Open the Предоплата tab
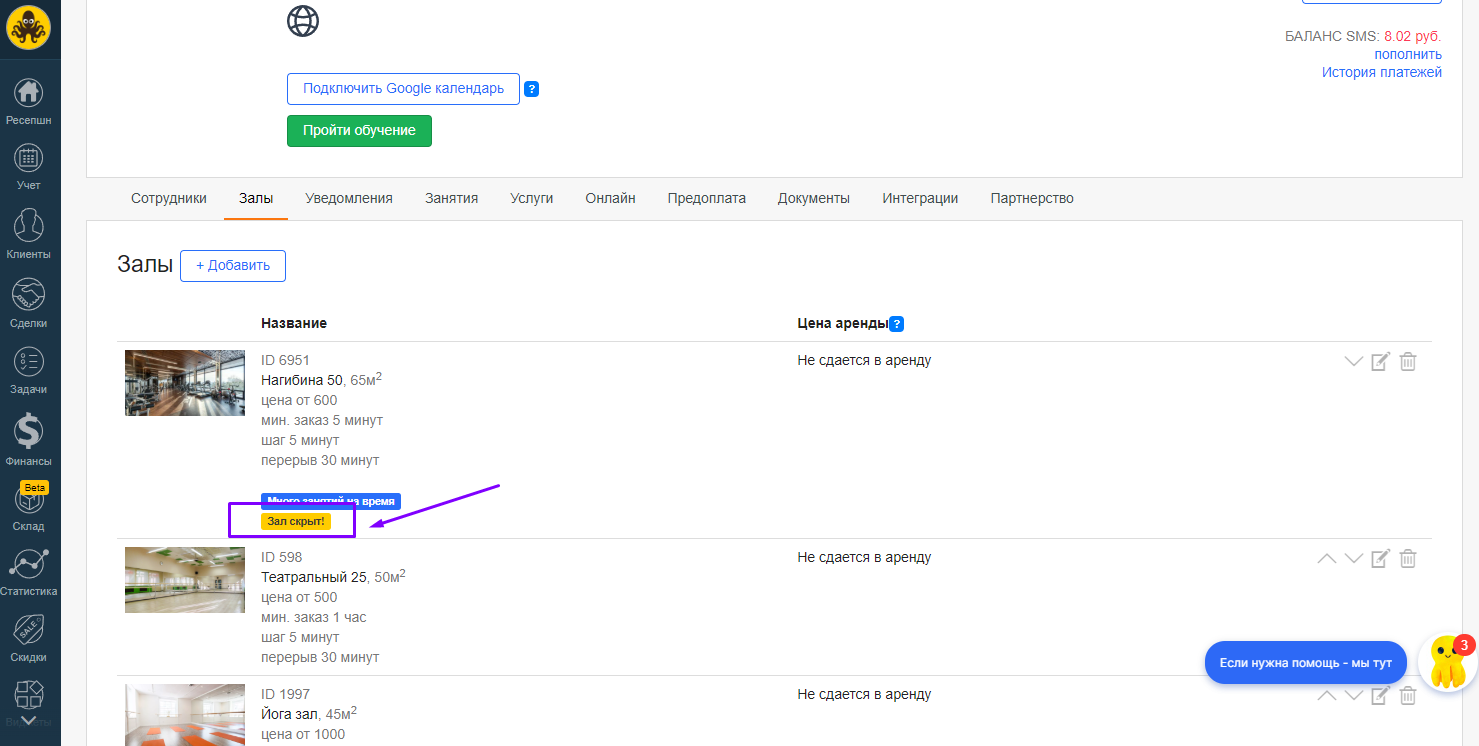 tap(707, 198)
